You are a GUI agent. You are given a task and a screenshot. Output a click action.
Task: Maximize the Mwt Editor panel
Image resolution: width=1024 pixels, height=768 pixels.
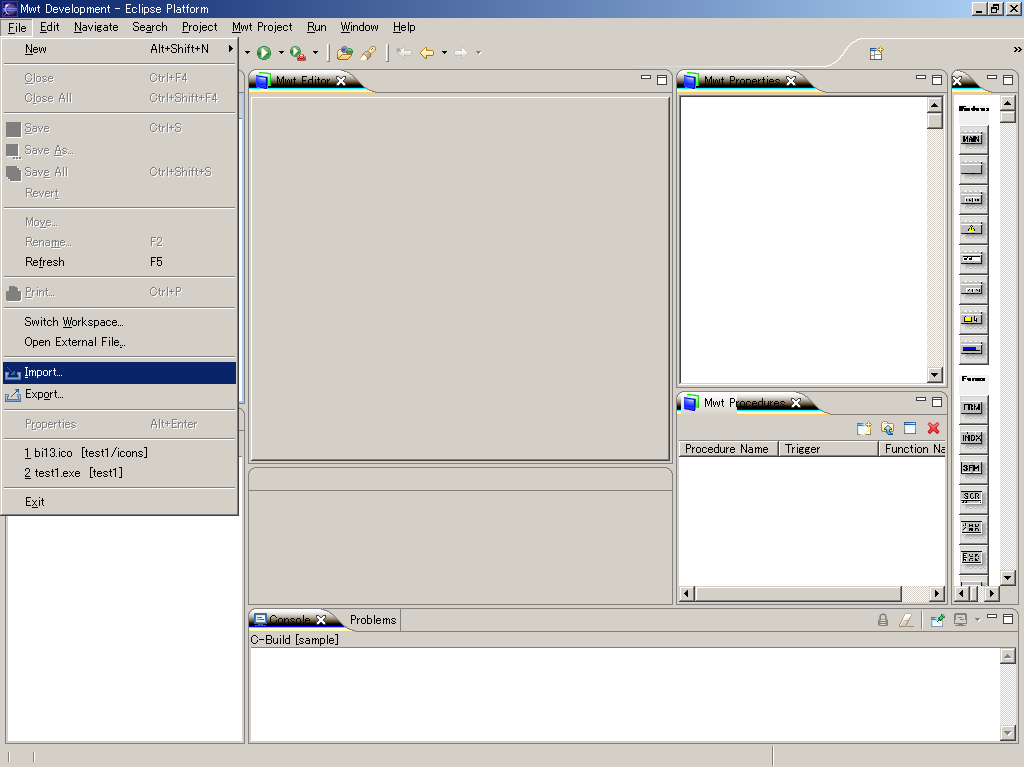pyautogui.click(x=662, y=80)
